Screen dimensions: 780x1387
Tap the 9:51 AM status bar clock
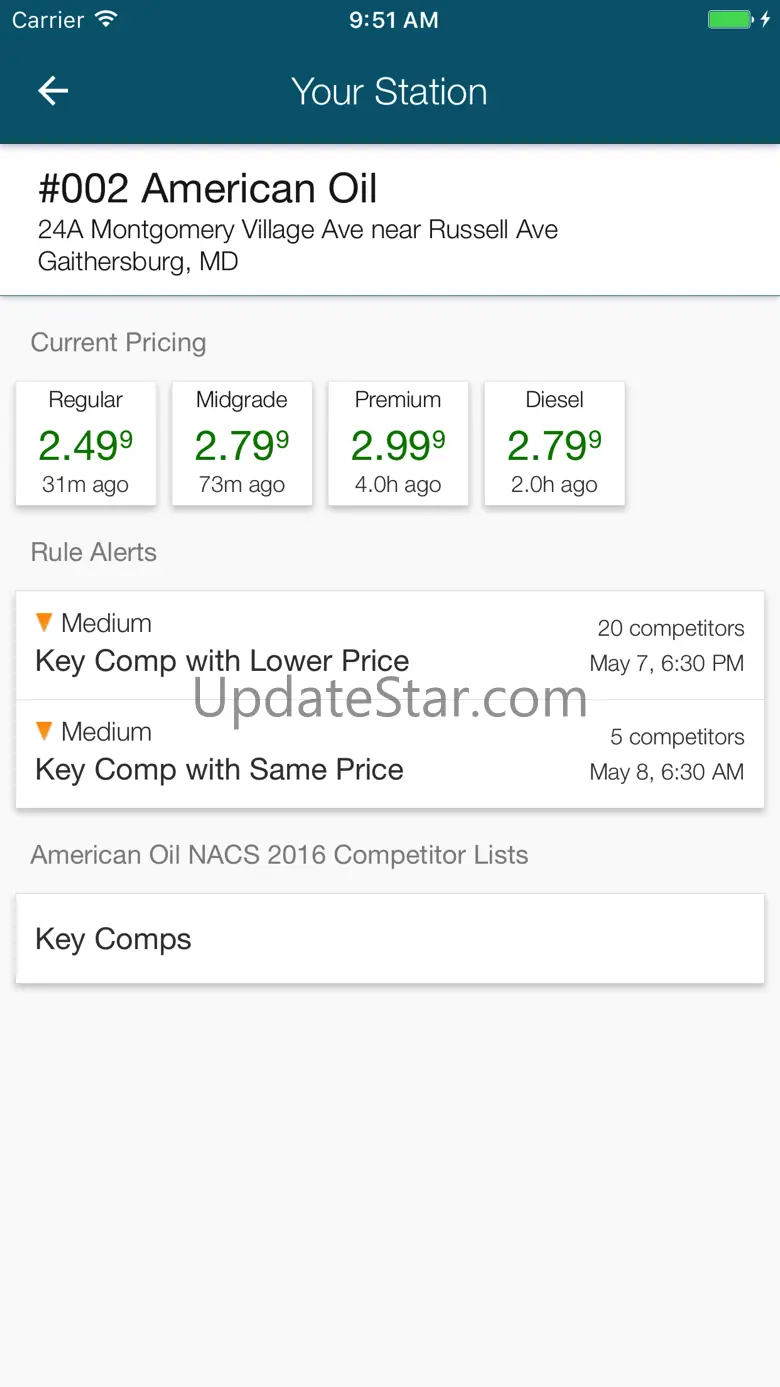pyautogui.click(x=393, y=20)
